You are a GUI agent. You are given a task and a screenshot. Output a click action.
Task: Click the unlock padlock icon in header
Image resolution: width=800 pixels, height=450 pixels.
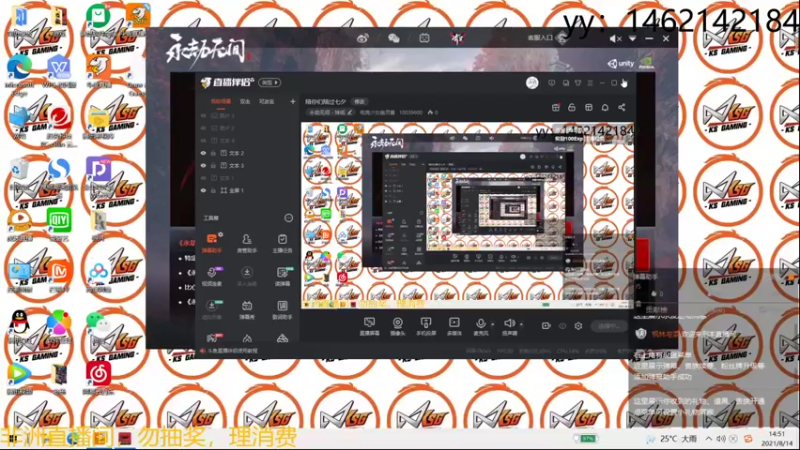coord(572,107)
